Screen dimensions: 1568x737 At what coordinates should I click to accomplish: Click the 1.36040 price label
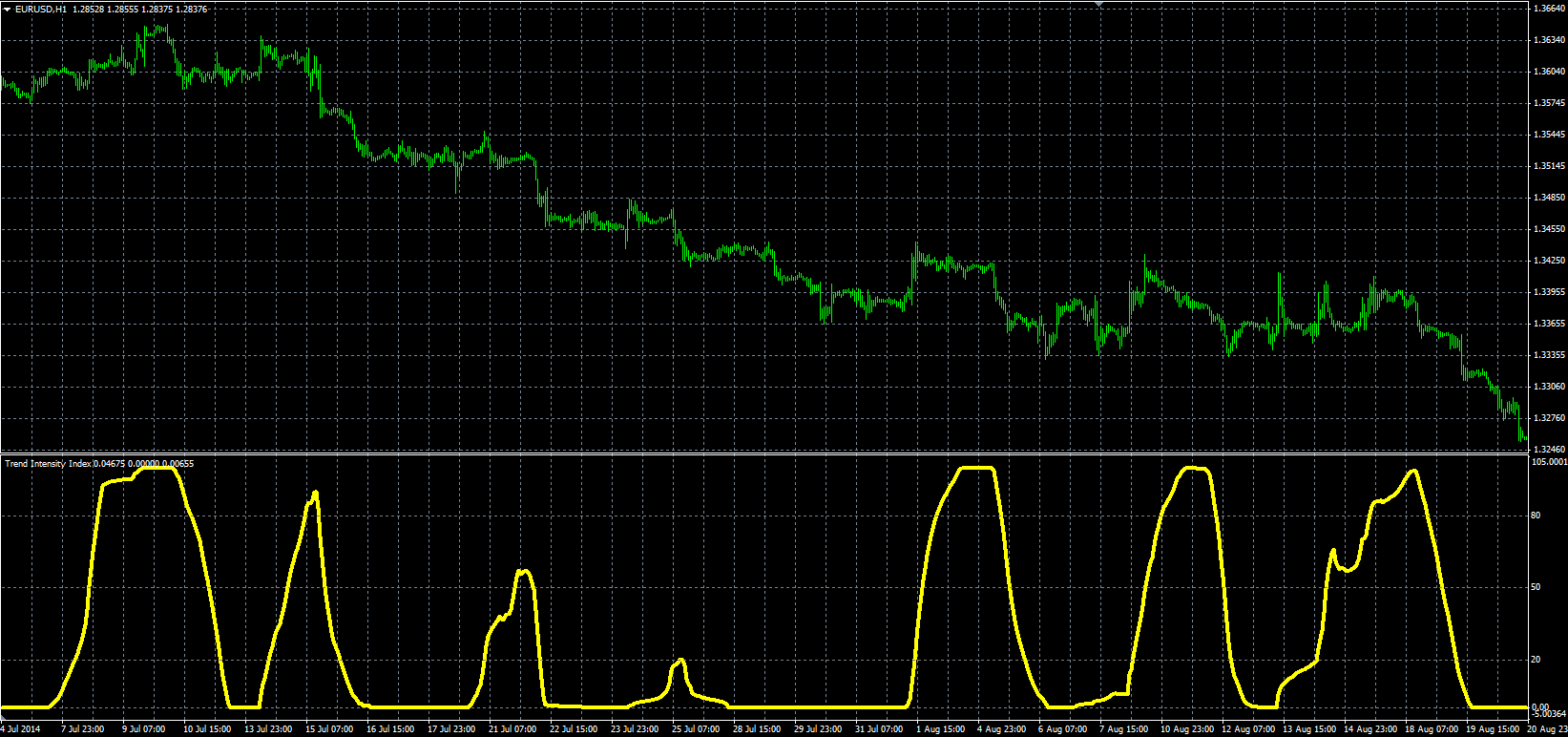[1548, 72]
